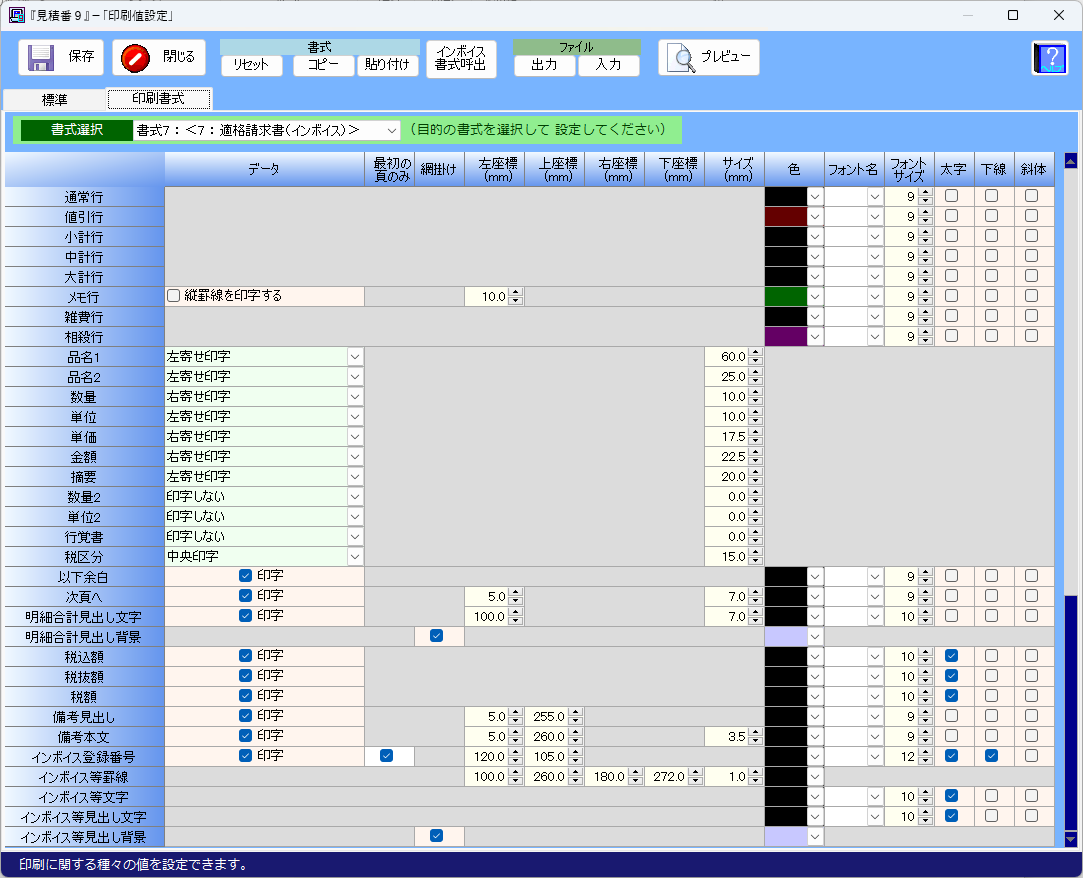
Task: Toggle 最初の頁のみ checkbox for インボイス登録番号
Action: pyautogui.click(x=387, y=756)
